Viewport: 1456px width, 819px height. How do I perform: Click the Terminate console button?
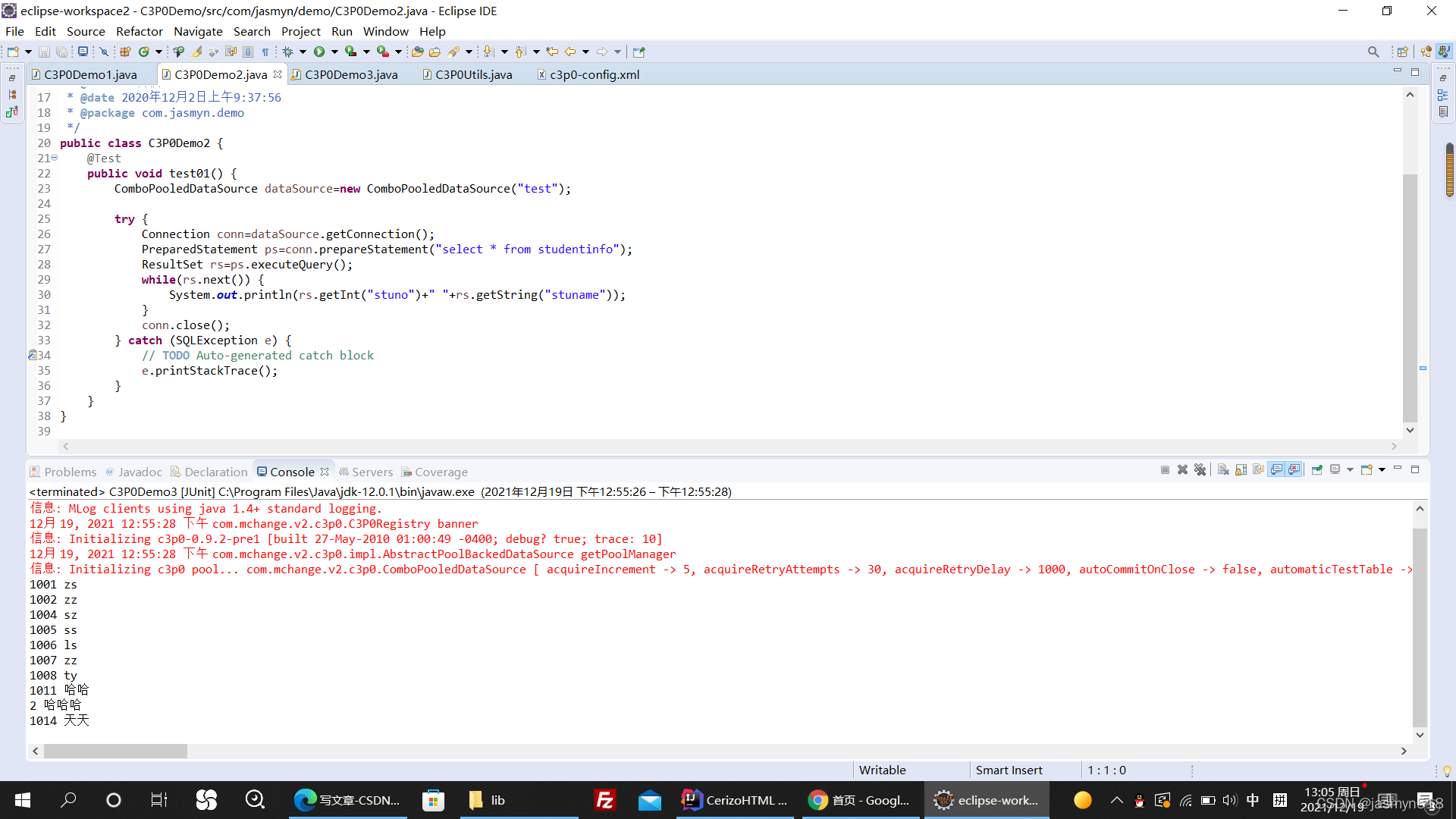coord(1165,470)
